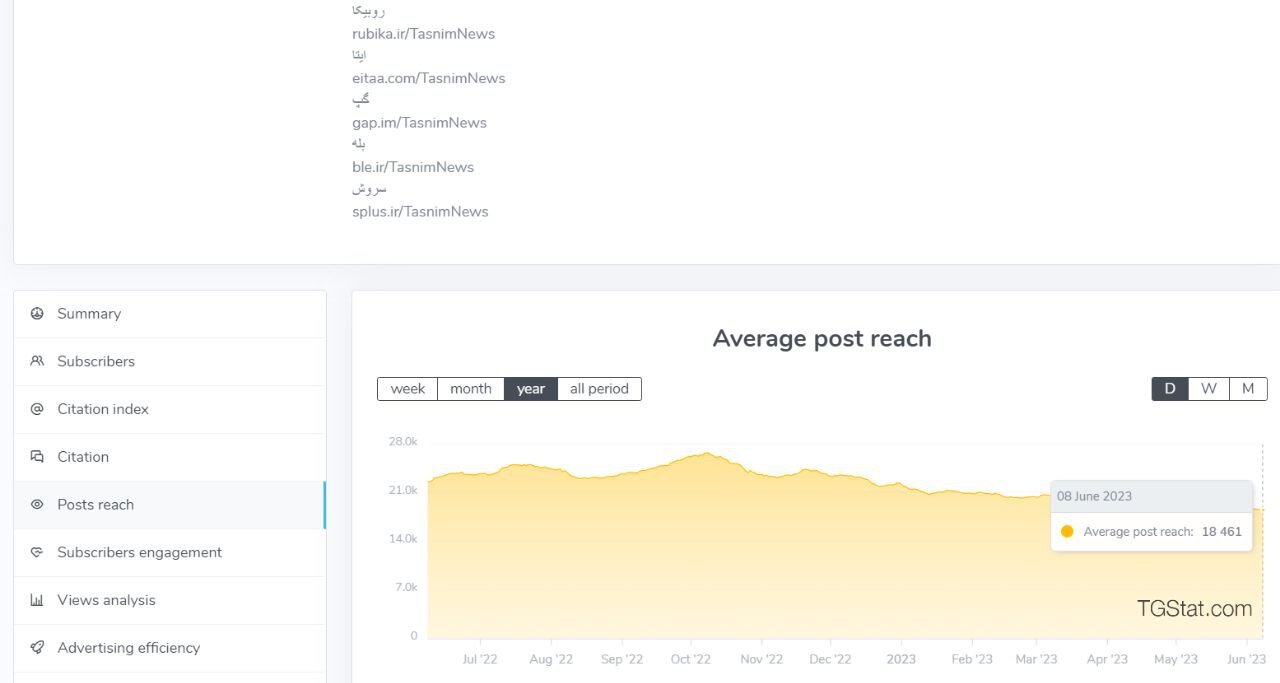1280x683 pixels.
Task: Open the rubika.ir/TasnimNews link
Action: tap(423, 34)
